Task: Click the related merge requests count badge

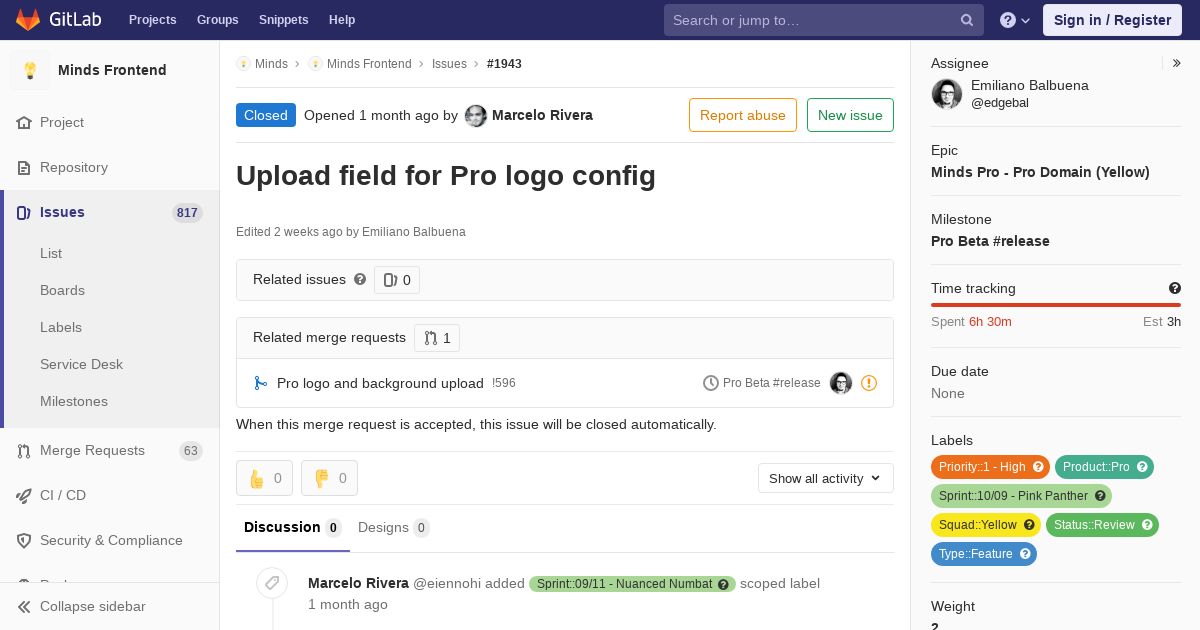Action: click(x=437, y=338)
